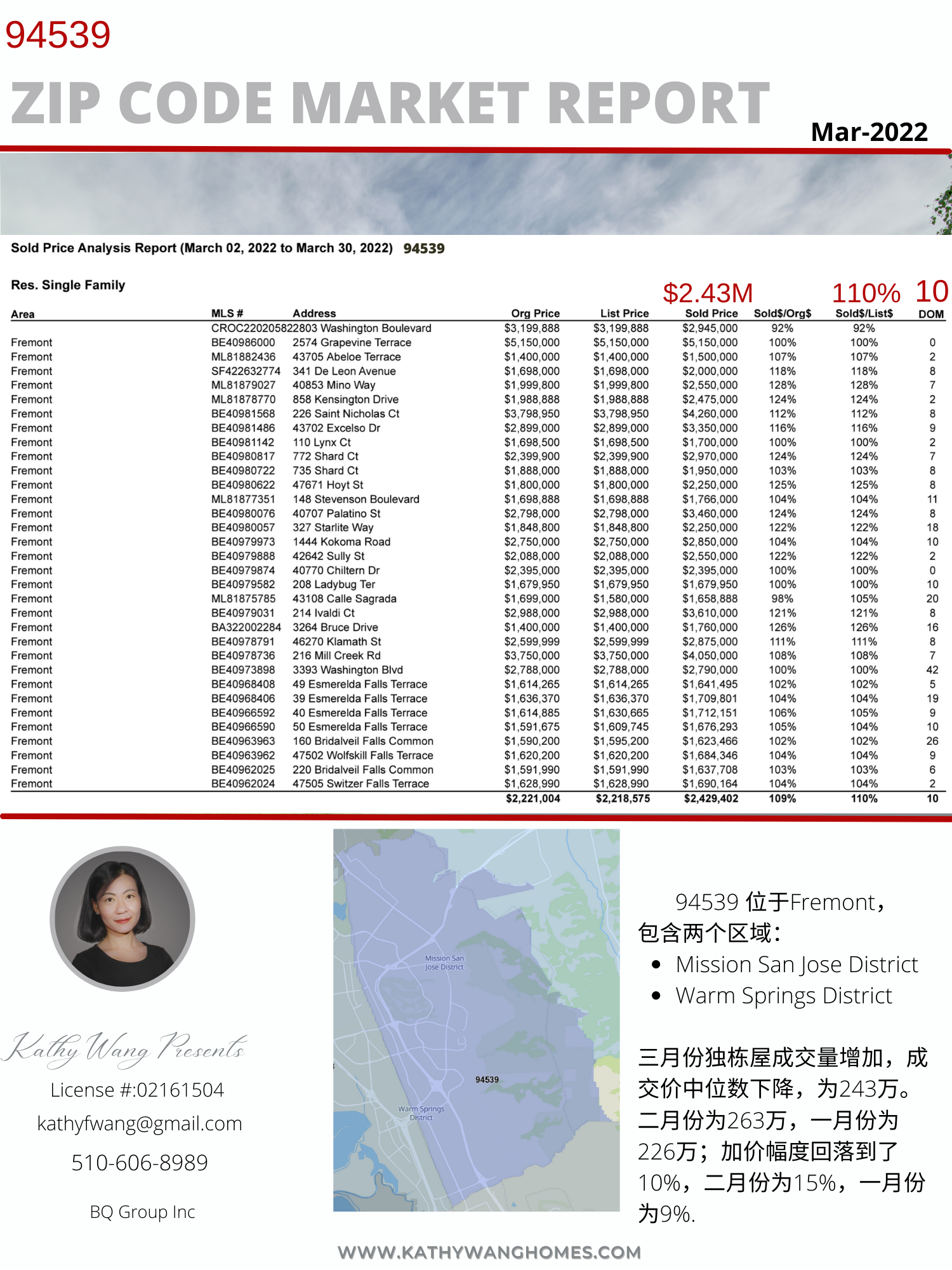
Task: Click the phone number 510-606-8989
Action: [x=140, y=1162]
